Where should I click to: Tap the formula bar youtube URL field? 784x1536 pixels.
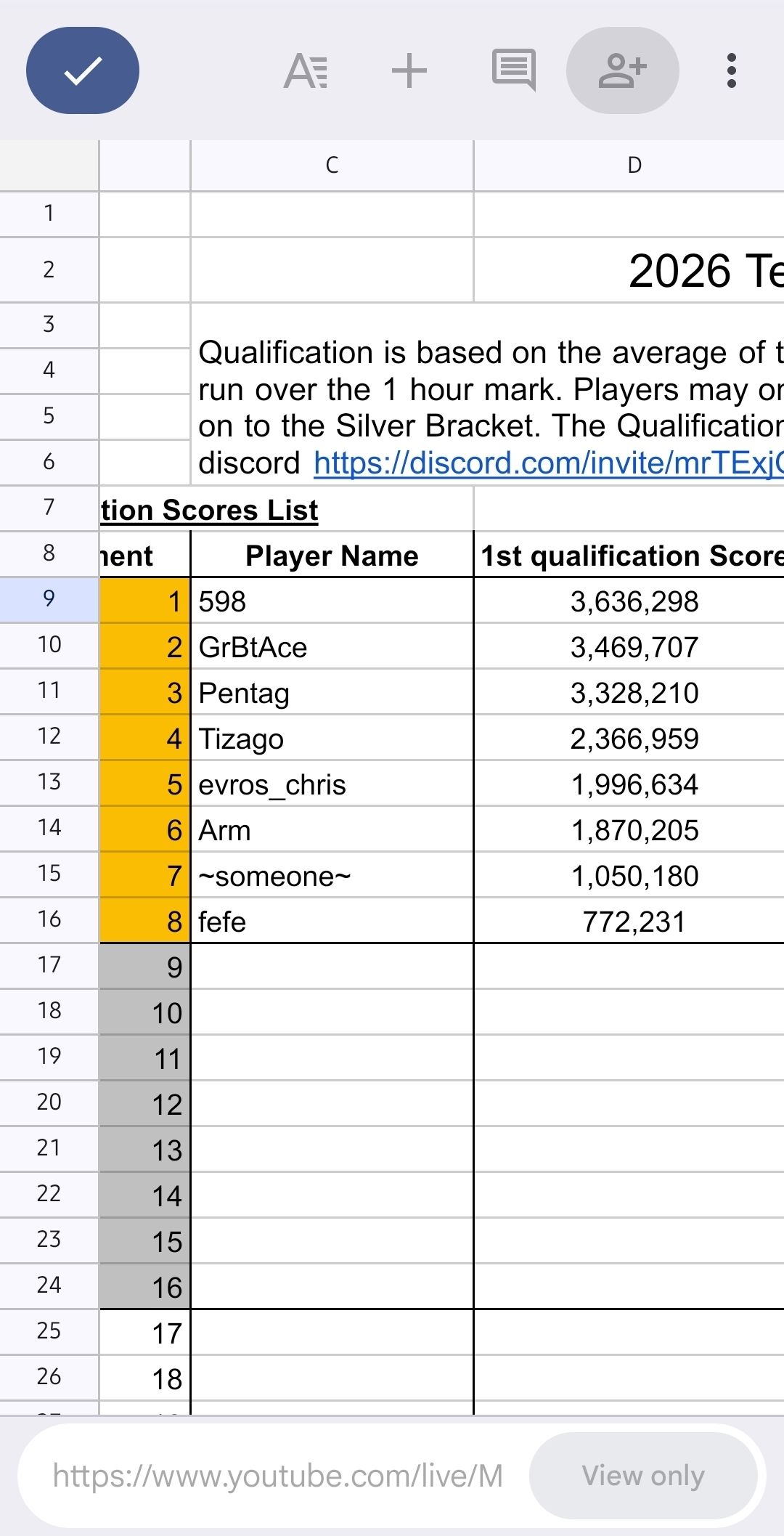[278, 1476]
